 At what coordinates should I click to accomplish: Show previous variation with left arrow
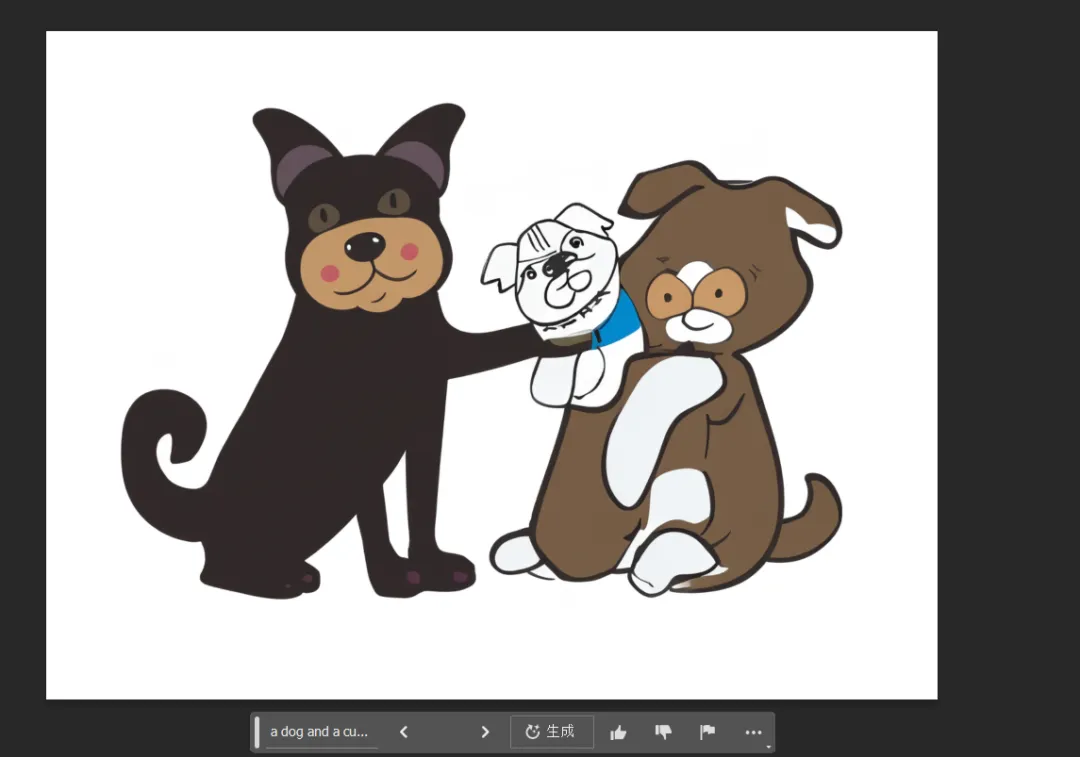(x=404, y=732)
